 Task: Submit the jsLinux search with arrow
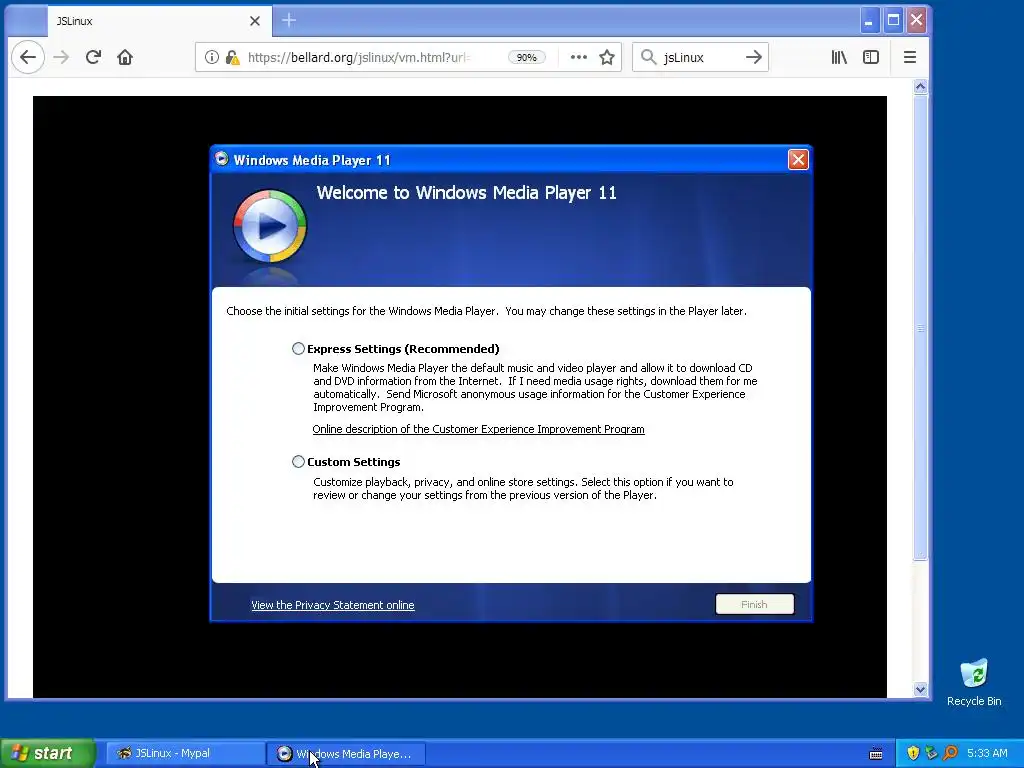(754, 57)
